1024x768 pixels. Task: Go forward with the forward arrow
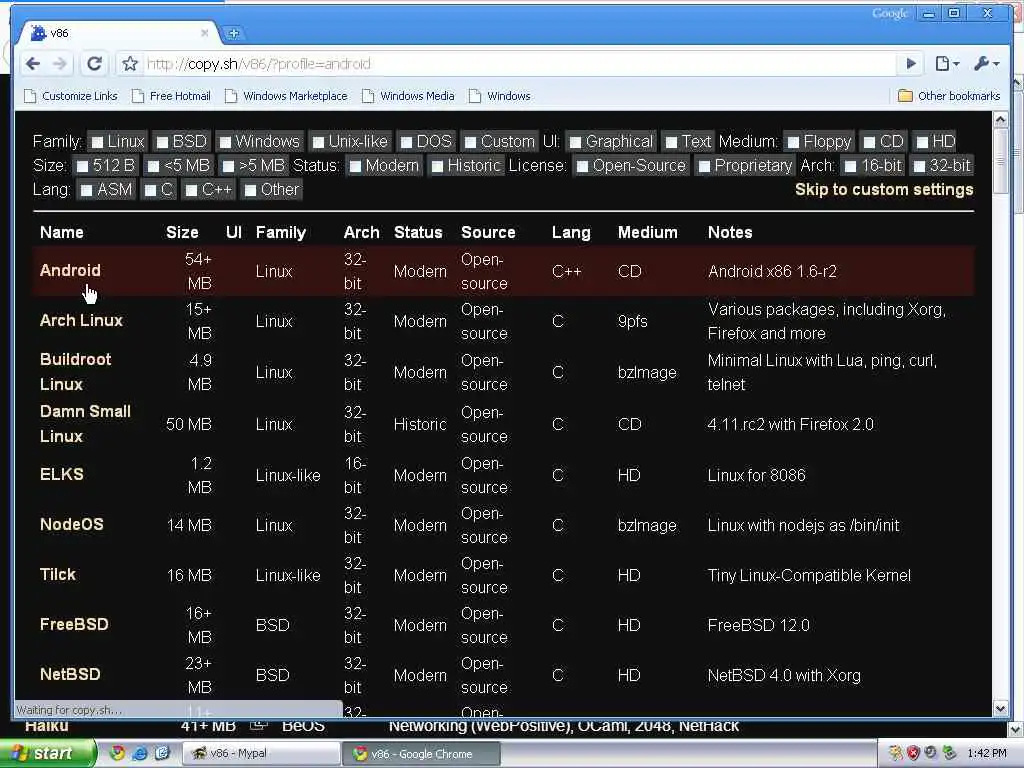tap(60, 63)
